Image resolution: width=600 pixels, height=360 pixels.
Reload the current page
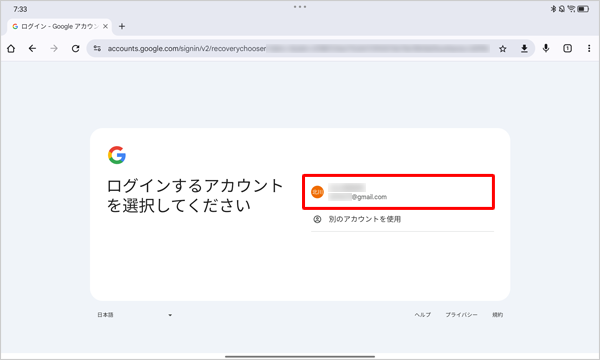75,49
